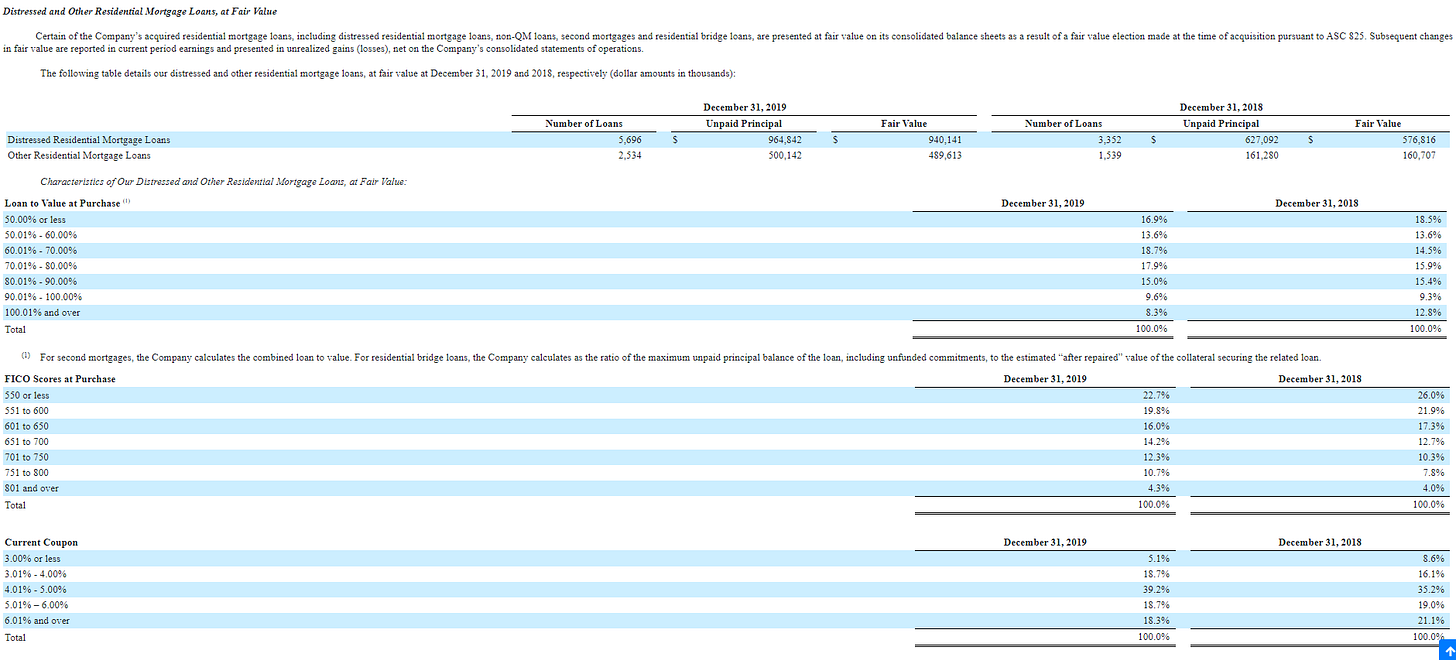The height and width of the screenshot is (660, 1456).
Task: Click the "90.01% - 100.00%" row label
Action: [43, 297]
